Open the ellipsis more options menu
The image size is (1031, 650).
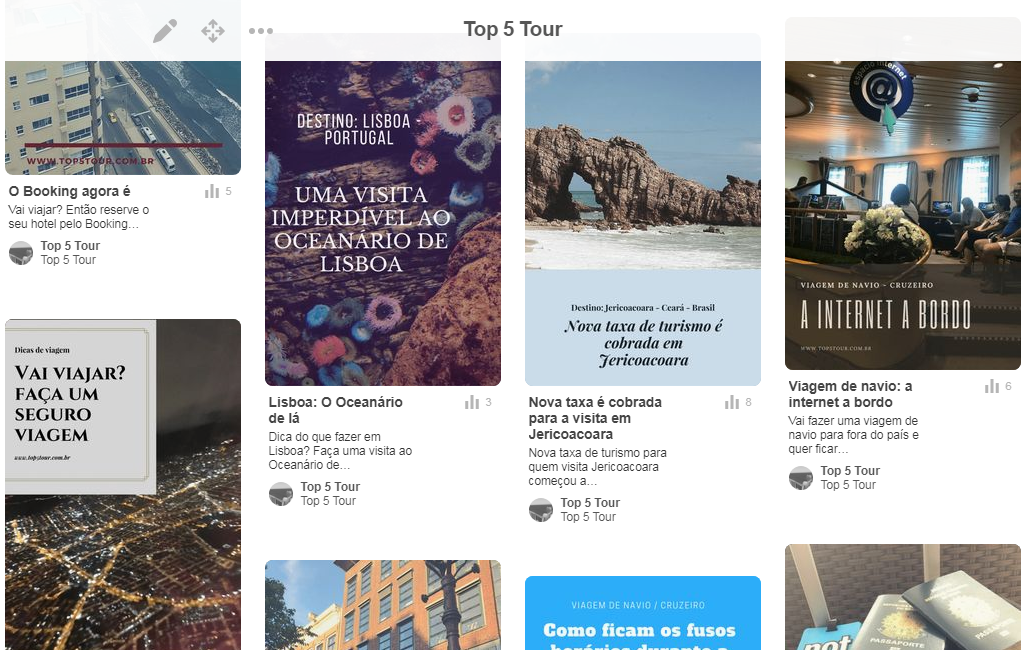pos(260,31)
